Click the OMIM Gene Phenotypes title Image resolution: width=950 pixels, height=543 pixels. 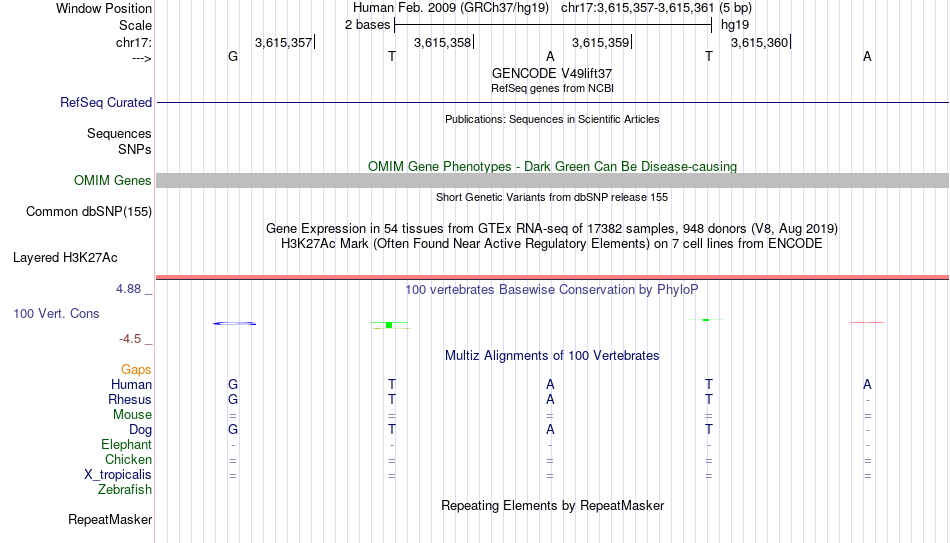click(x=553, y=167)
